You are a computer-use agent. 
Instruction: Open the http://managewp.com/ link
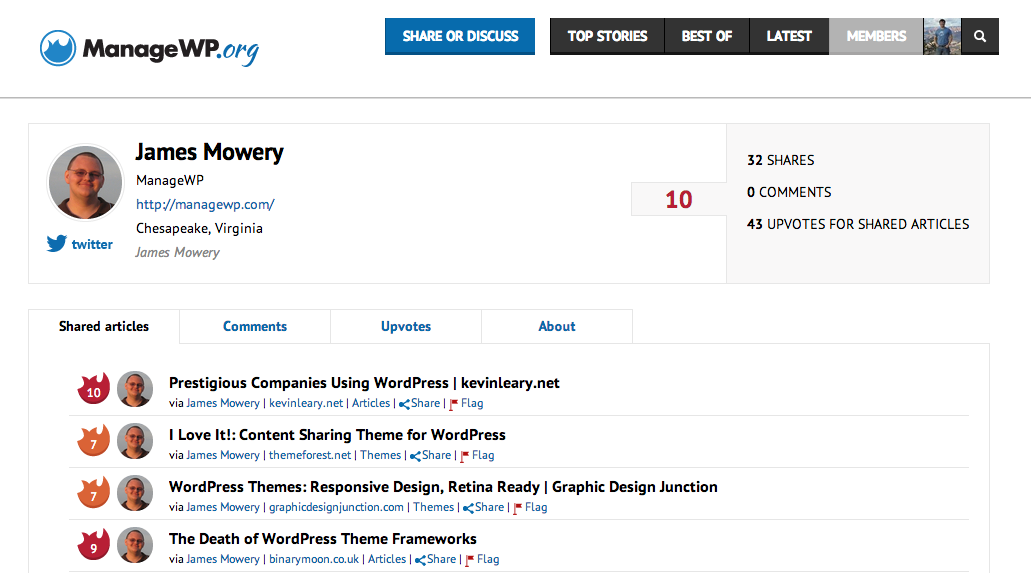[205, 205]
